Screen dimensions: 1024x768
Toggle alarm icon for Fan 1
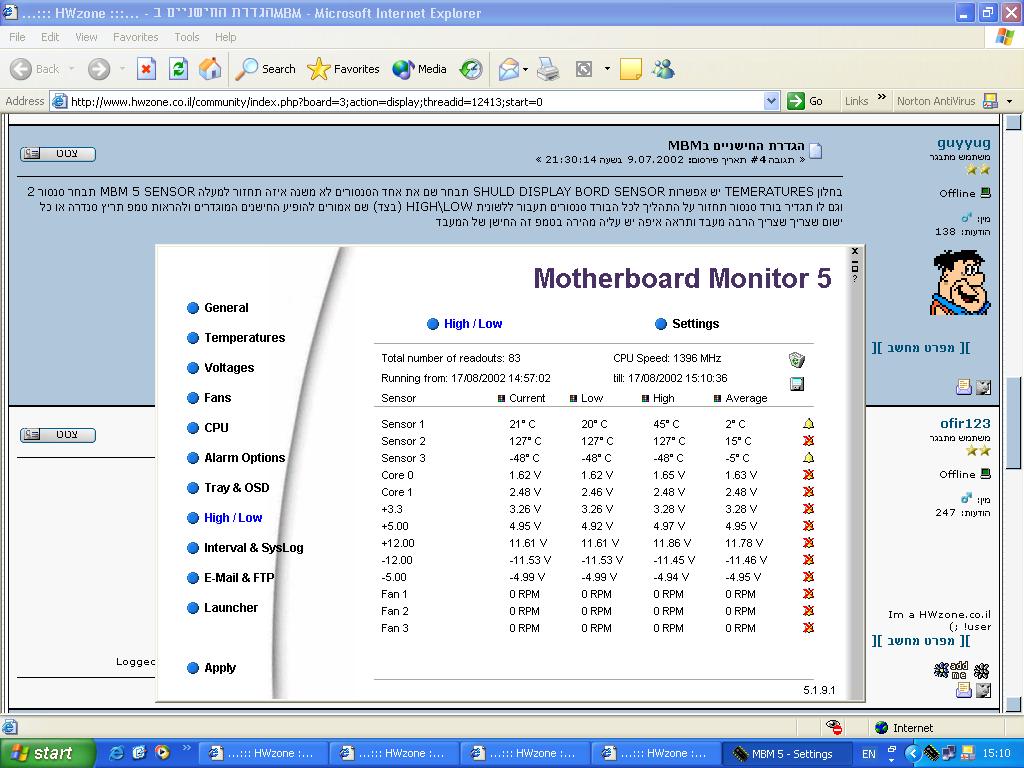click(x=808, y=594)
